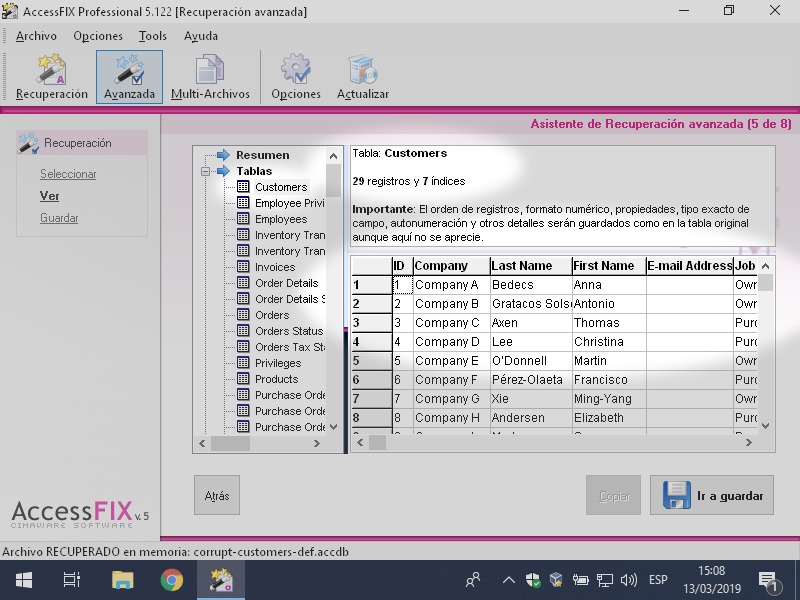Collapse the Tablas tree node
This screenshot has width=800, height=600.
205,171
